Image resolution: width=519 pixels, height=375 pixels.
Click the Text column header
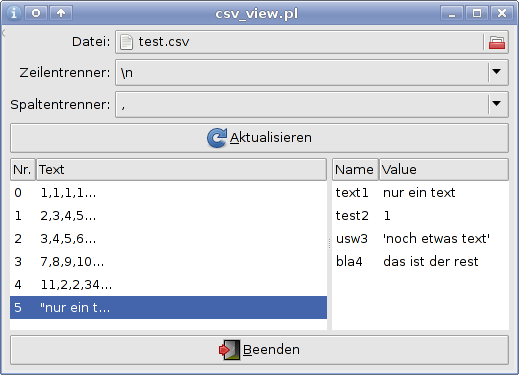click(181, 170)
